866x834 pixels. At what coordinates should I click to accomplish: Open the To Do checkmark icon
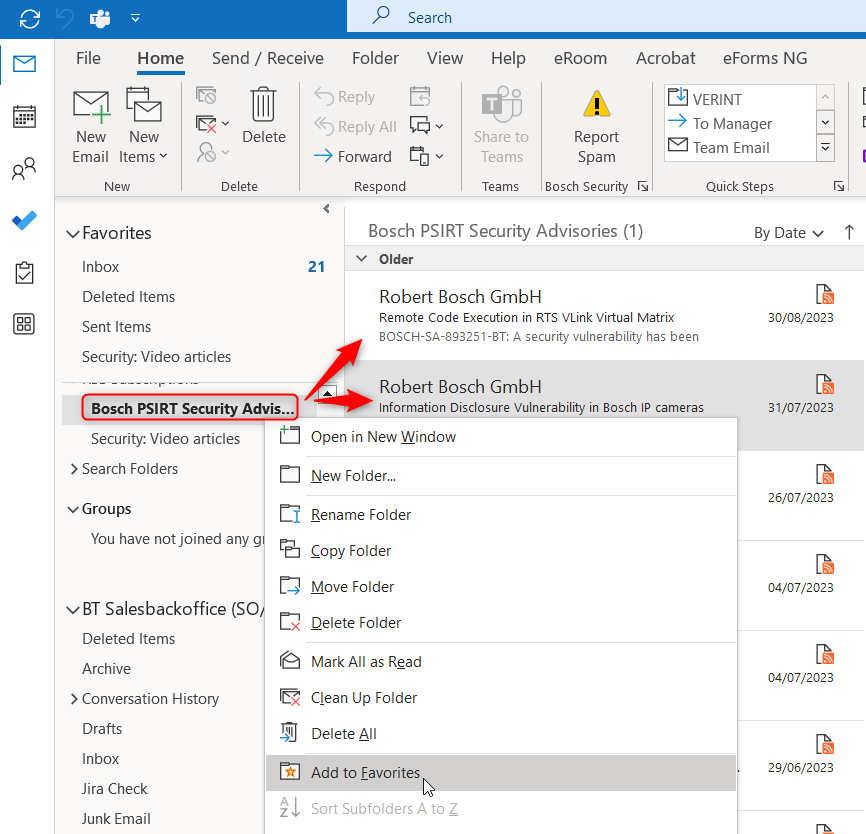click(x=25, y=221)
